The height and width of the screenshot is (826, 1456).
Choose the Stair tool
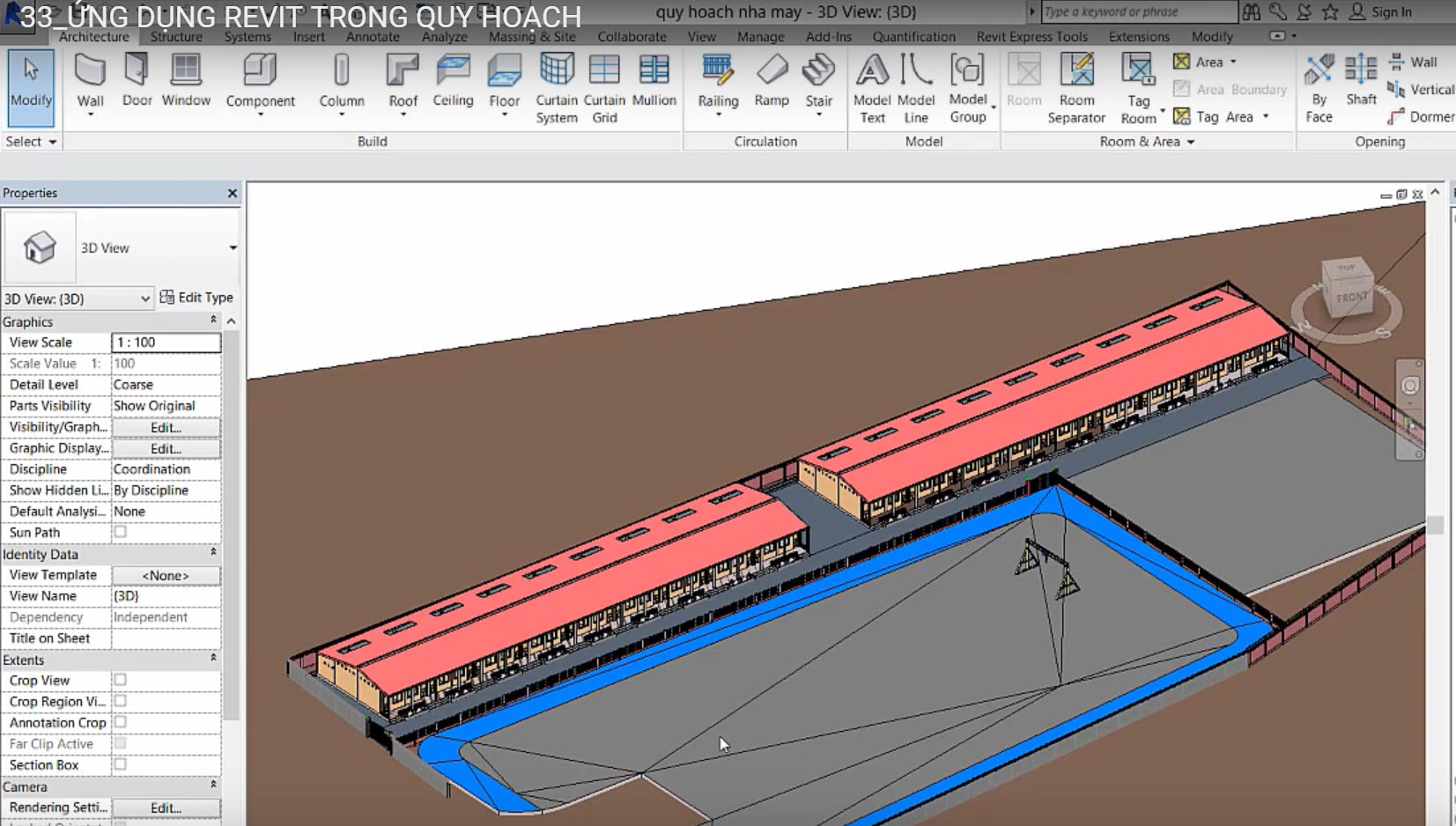point(818,80)
